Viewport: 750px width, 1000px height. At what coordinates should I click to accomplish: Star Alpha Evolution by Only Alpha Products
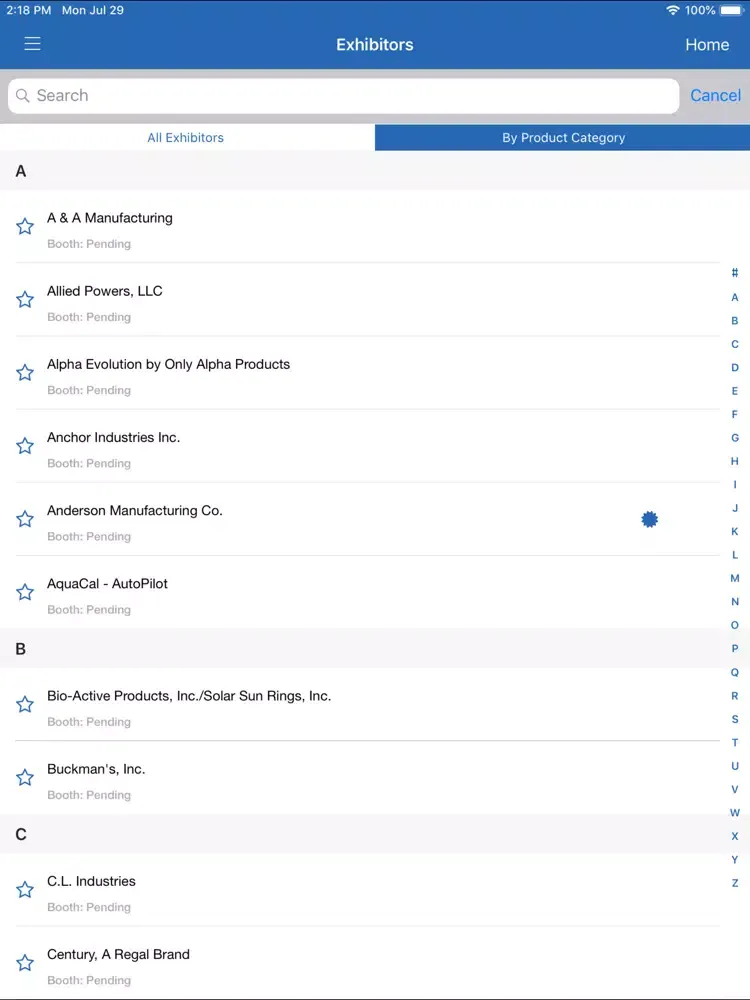click(25, 372)
